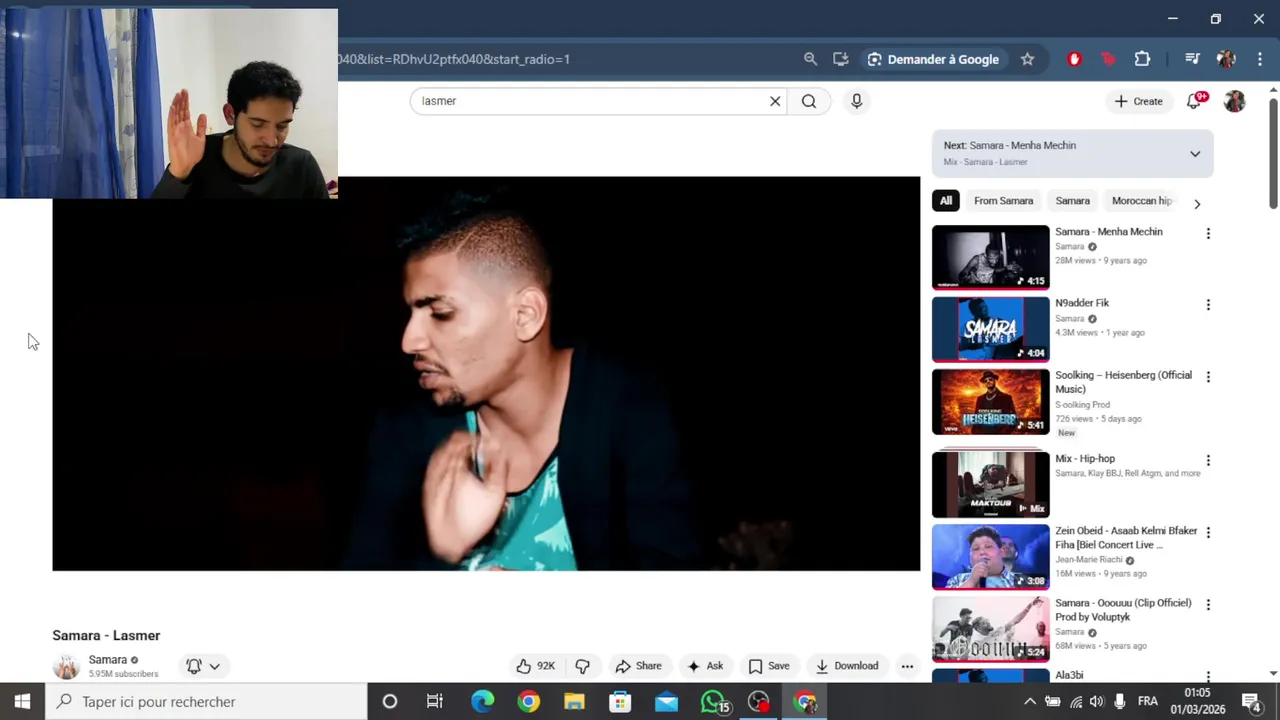Select the Moroccan hip filter chip
This screenshot has width=1280, height=720.
click(x=1141, y=201)
